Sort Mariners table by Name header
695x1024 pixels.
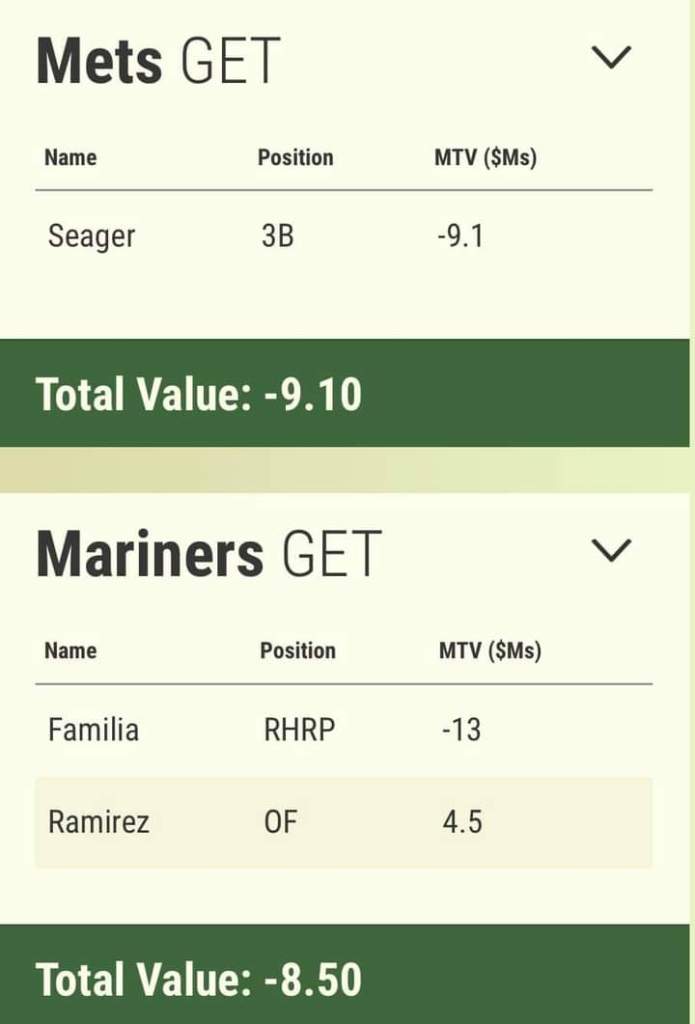tap(70, 651)
